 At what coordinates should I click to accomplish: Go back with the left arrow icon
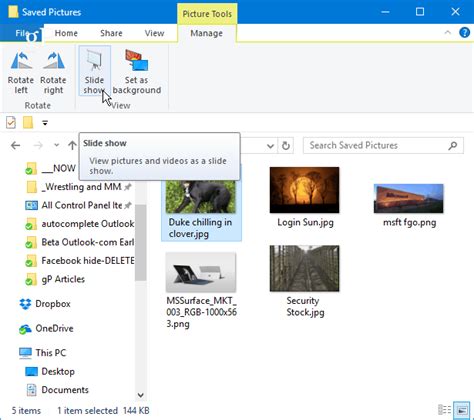click(16, 145)
